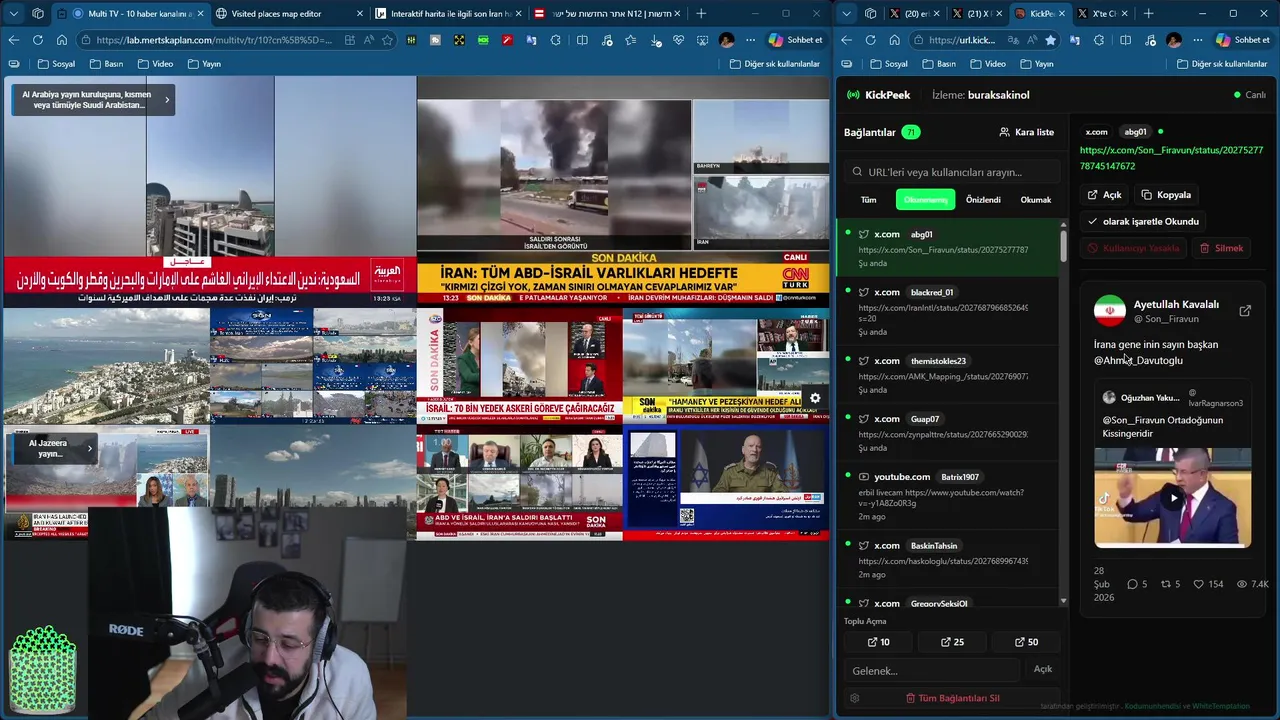The image size is (1280, 720).
Task: Delete all links with Tüm Bağlantıları Sil
Action: tap(952, 698)
